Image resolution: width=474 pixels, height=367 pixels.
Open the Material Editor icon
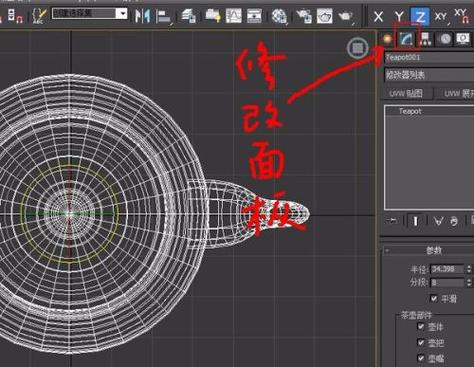279,16
